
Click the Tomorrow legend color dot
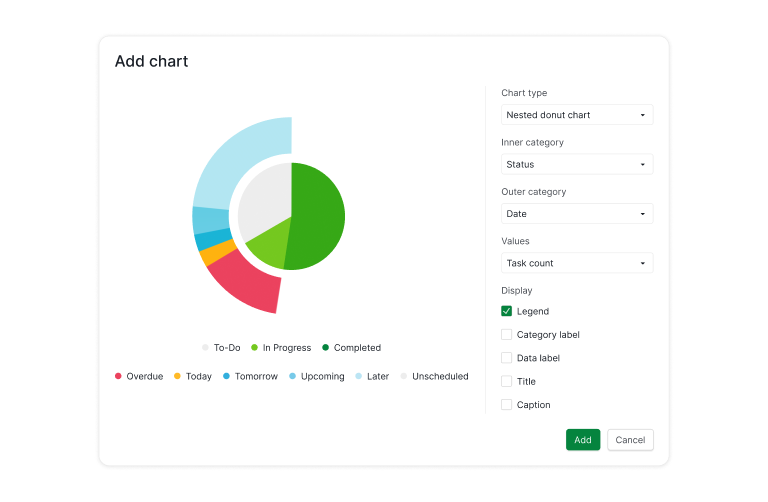coord(227,377)
